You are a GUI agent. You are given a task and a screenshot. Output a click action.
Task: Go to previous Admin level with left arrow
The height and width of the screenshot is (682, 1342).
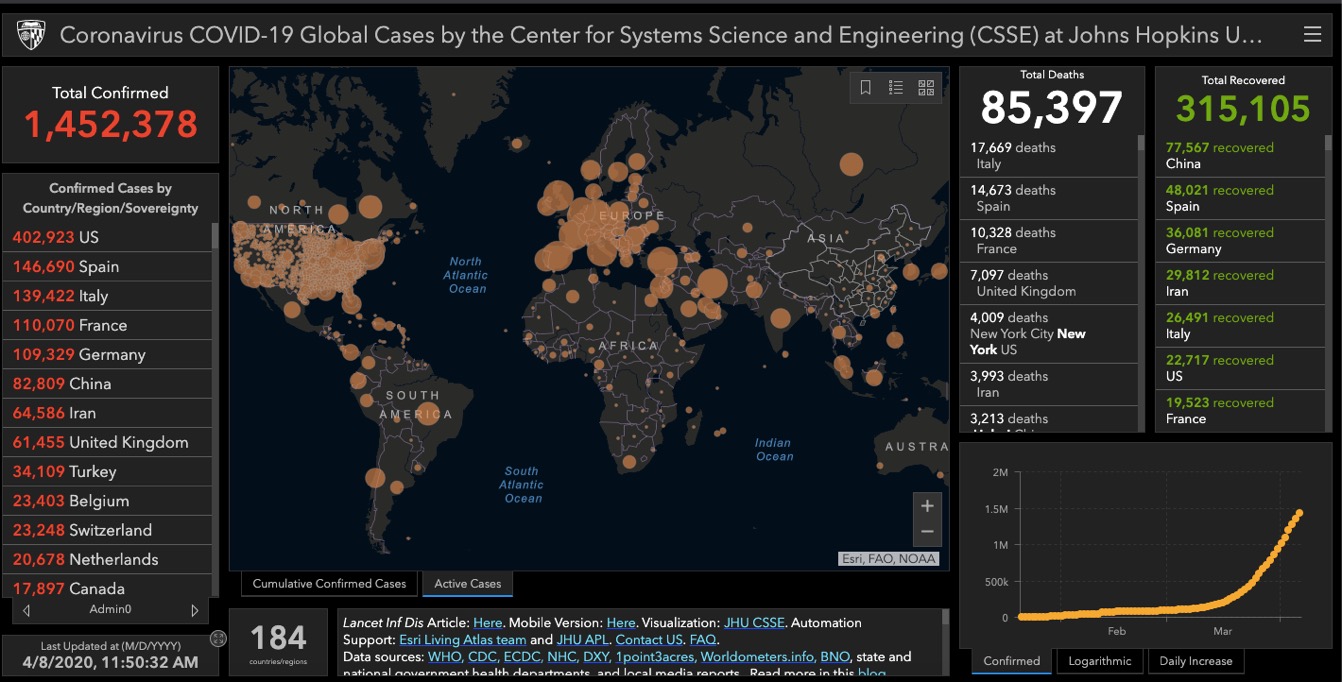(26, 609)
